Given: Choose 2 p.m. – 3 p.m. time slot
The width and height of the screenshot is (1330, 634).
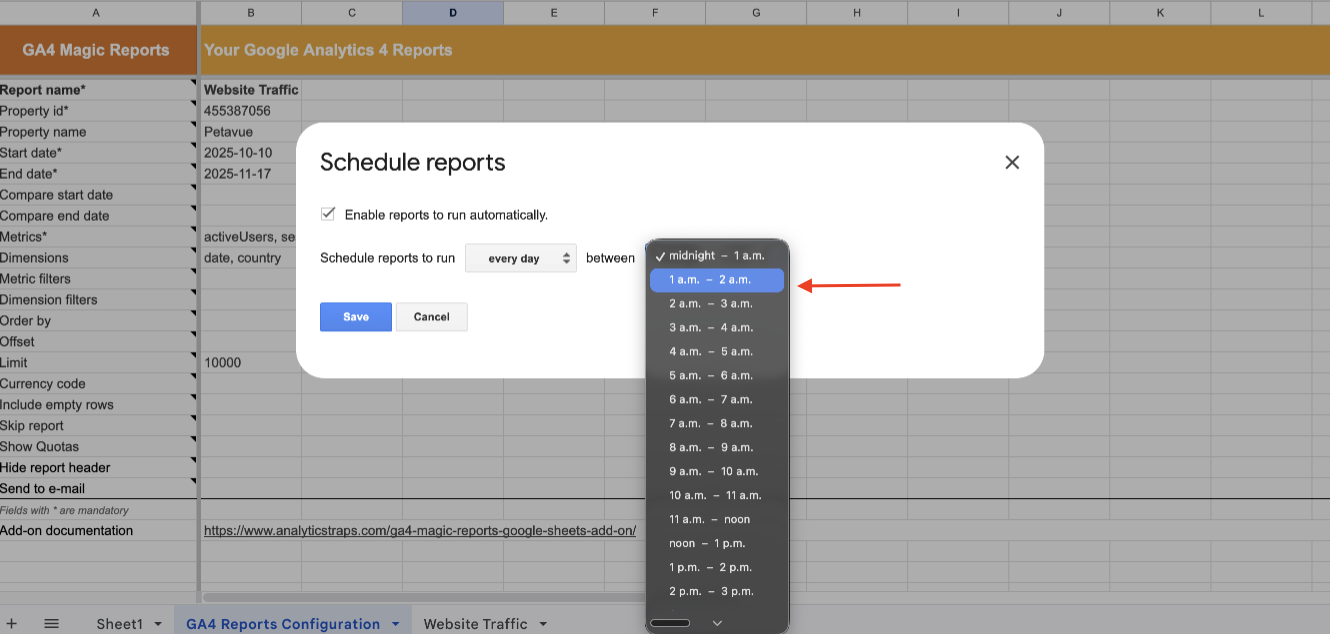Looking at the screenshot, I should 717,591.
